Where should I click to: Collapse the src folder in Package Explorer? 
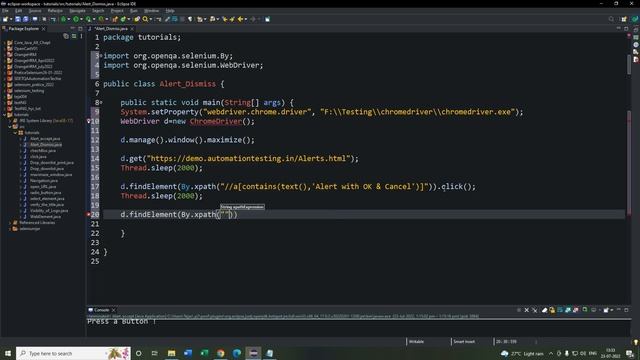point(10,127)
